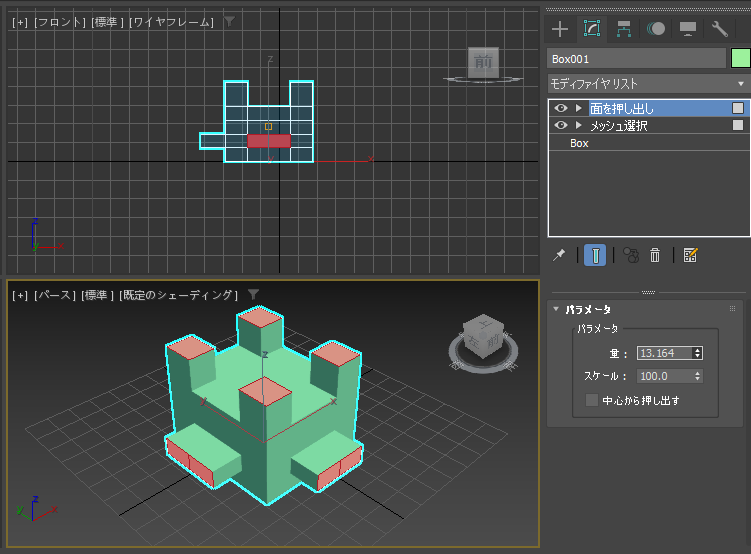
Task: Click the front viewport filter funnel icon
Action: tap(230, 21)
